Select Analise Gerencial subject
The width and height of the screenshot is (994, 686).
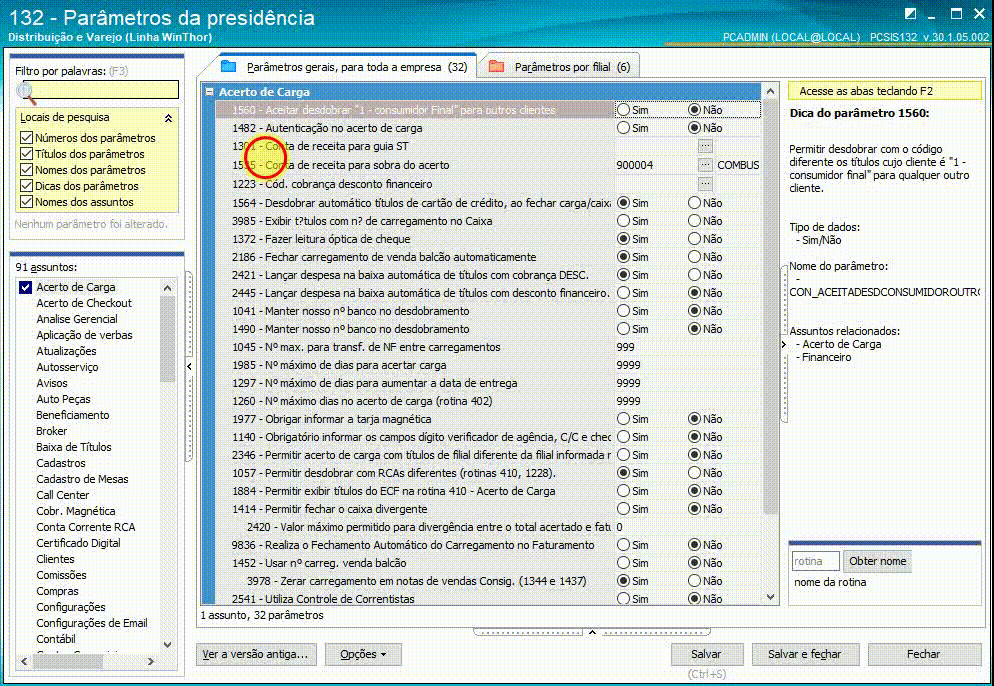point(77,319)
